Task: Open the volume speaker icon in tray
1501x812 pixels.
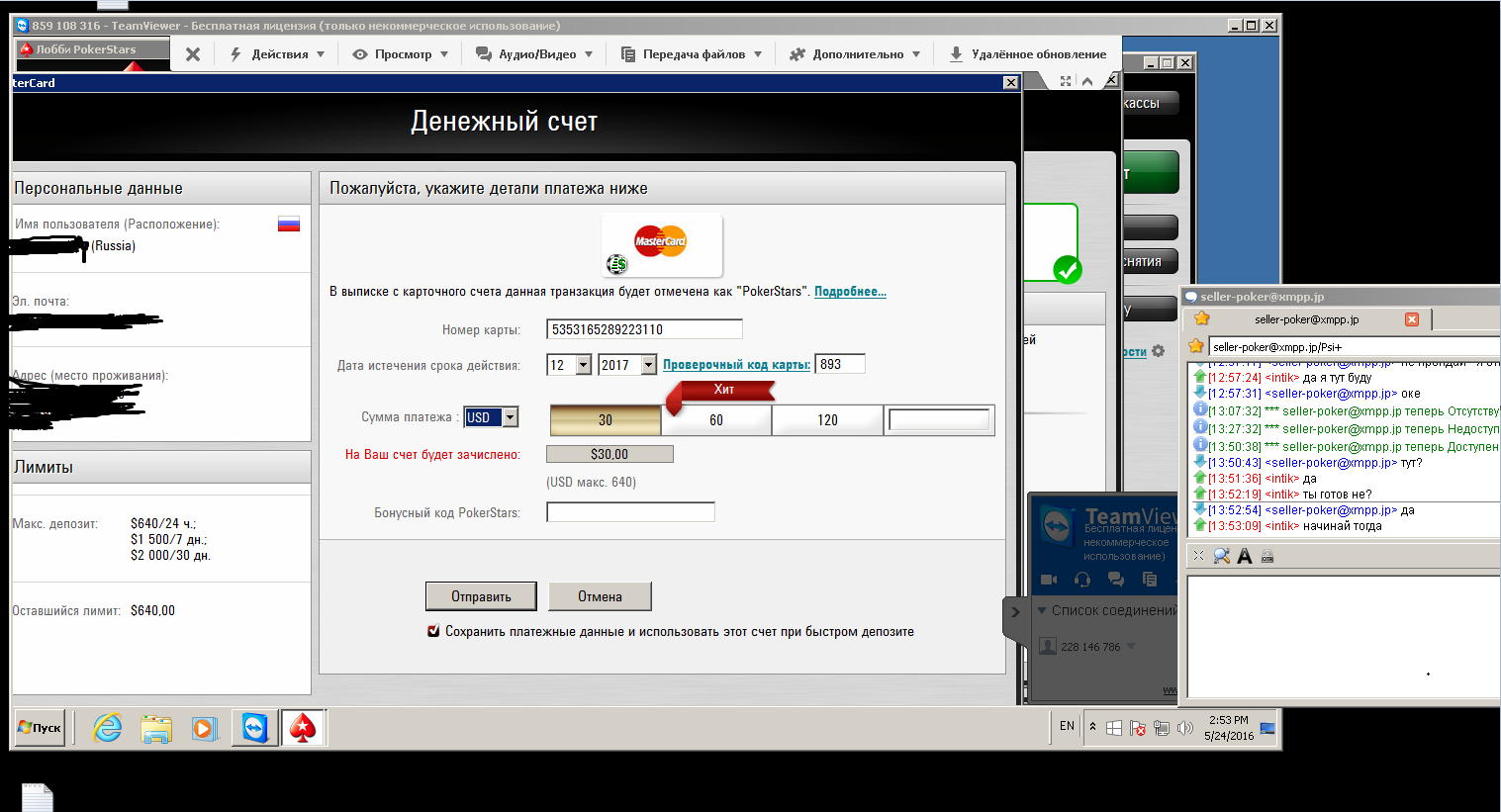Action: pyautogui.click(x=1185, y=728)
